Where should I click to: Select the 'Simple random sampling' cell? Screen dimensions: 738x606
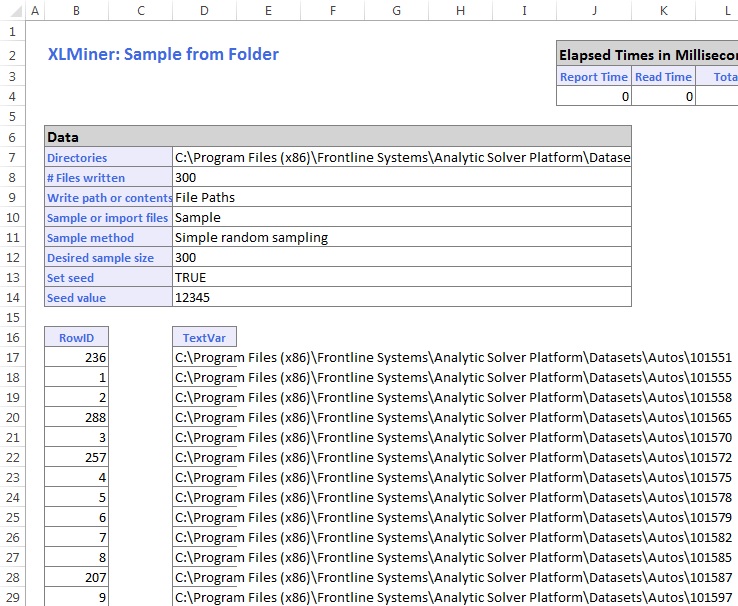click(x=402, y=237)
